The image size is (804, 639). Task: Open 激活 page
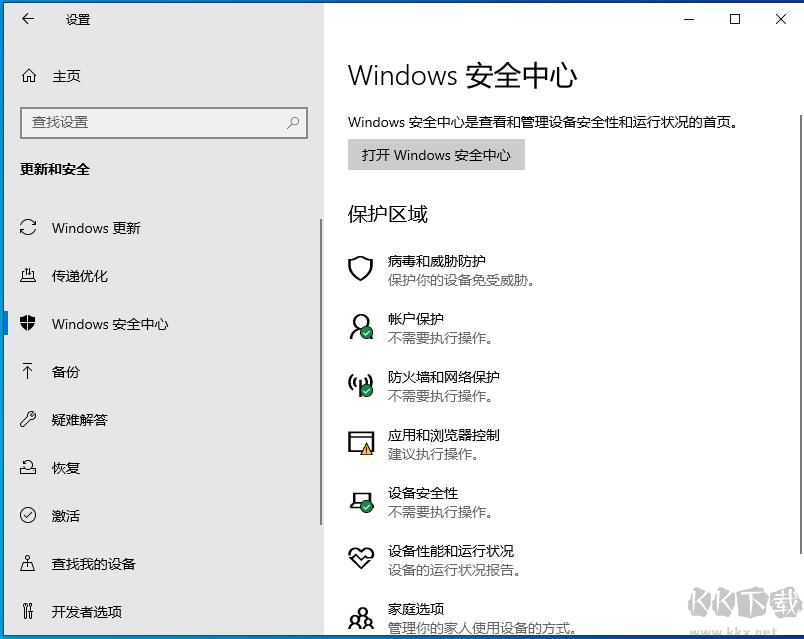pyautogui.click(x=66, y=515)
